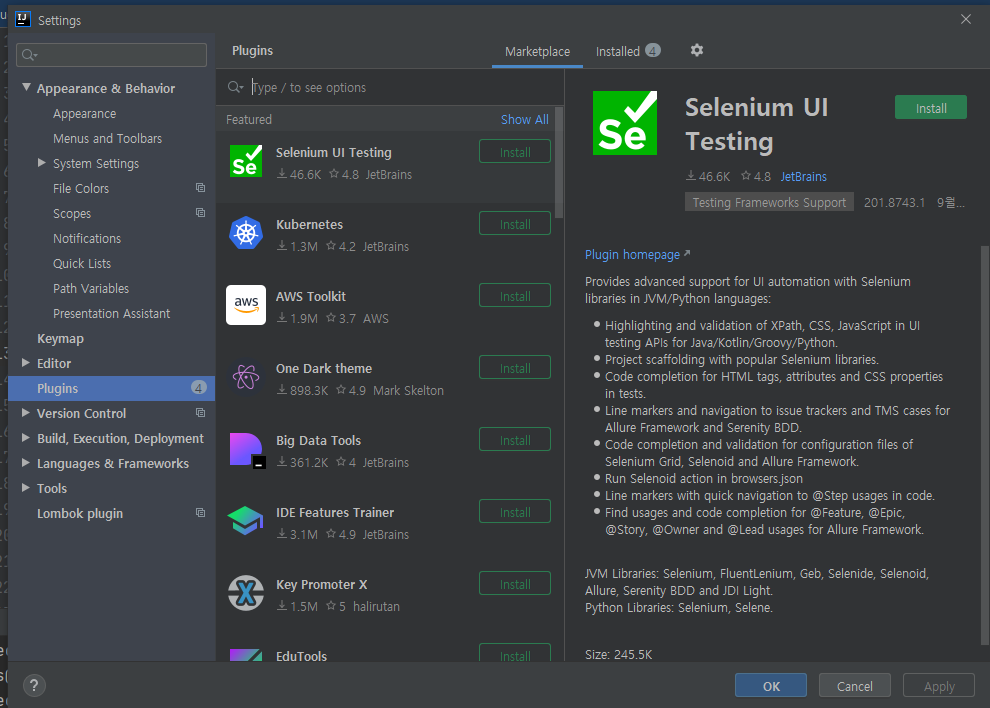The image size is (990, 708).
Task: Click the IDE Features Trainer graduation cap icon
Action: (x=246, y=521)
